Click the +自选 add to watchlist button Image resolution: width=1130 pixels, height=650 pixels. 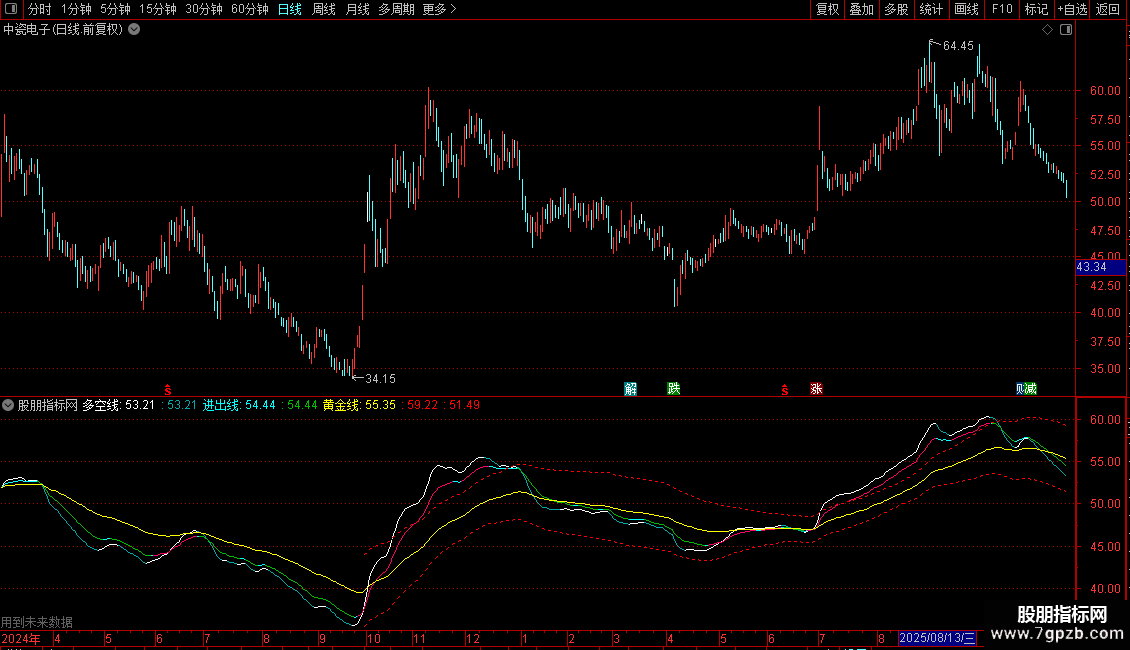[x=1071, y=10]
